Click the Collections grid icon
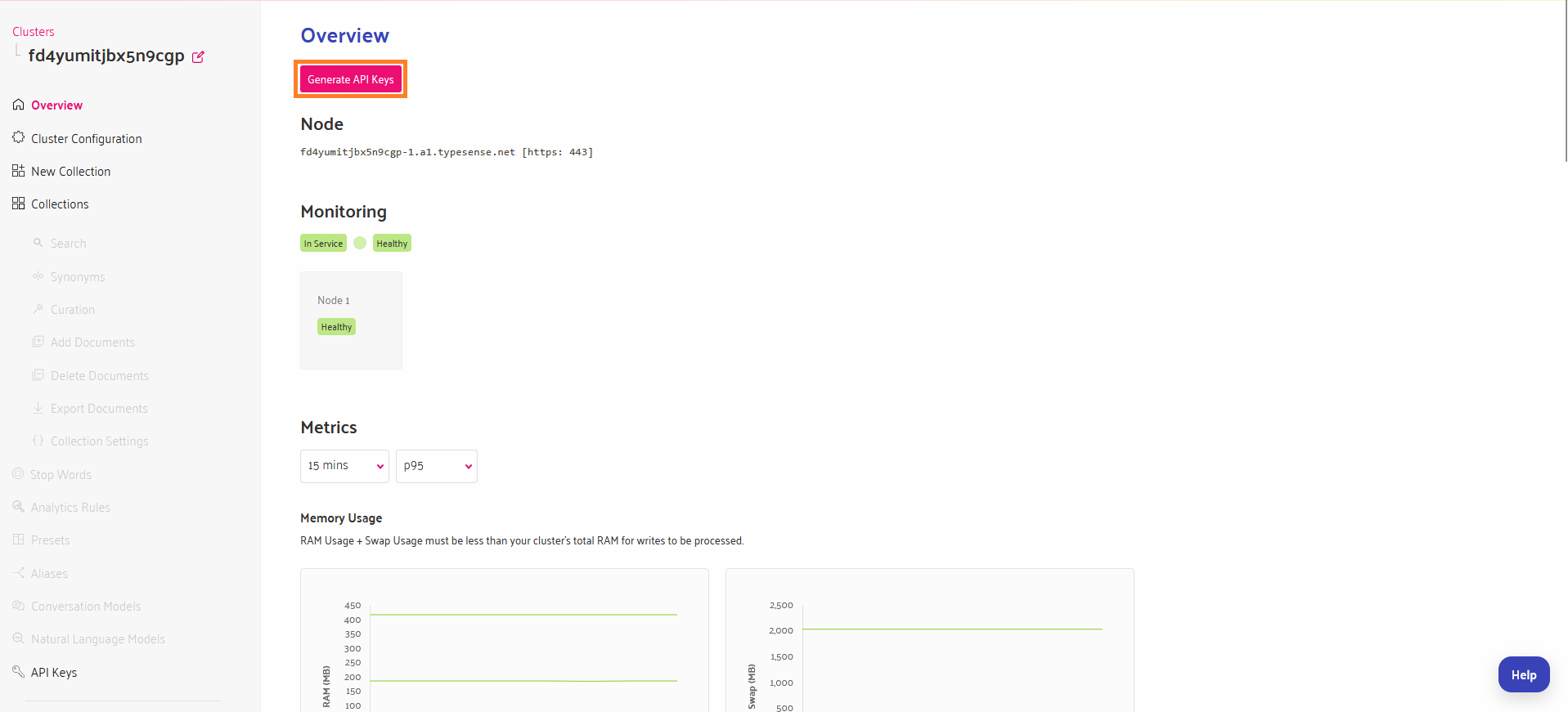 (x=18, y=204)
